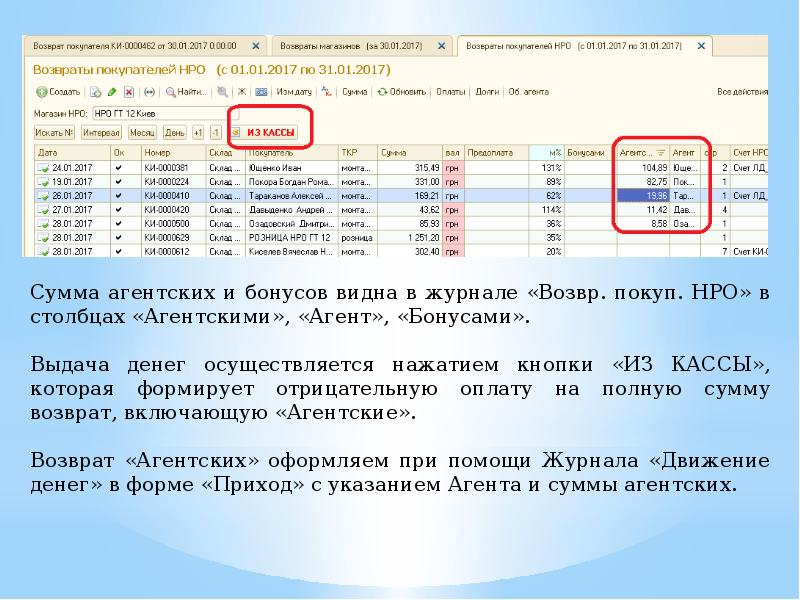Click the +1 day increment button
The image size is (800, 600).
pos(198,132)
